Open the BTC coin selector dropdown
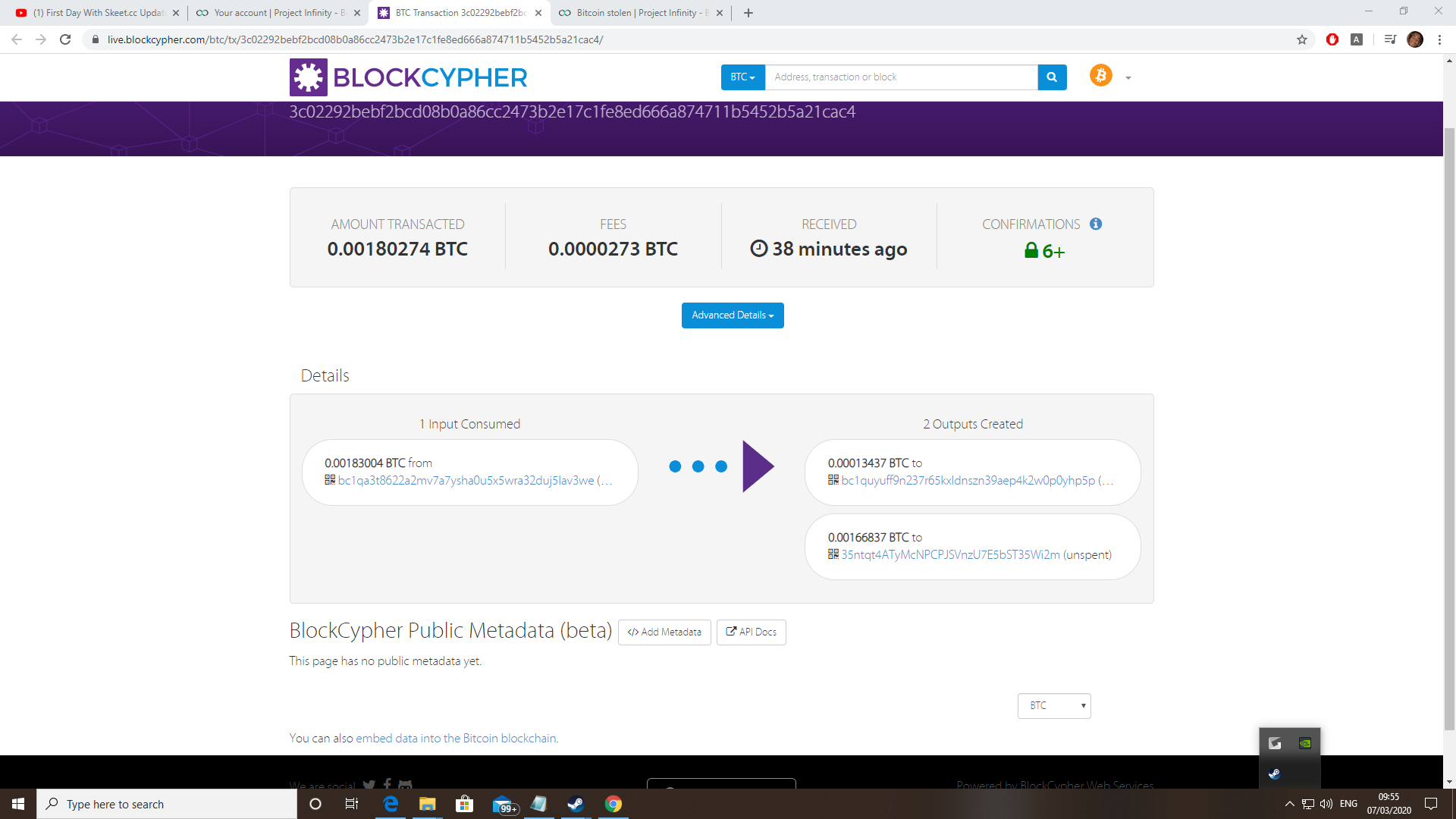This screenshot has height=819, width=1456. pyautogui.click(x=742, y=77)
